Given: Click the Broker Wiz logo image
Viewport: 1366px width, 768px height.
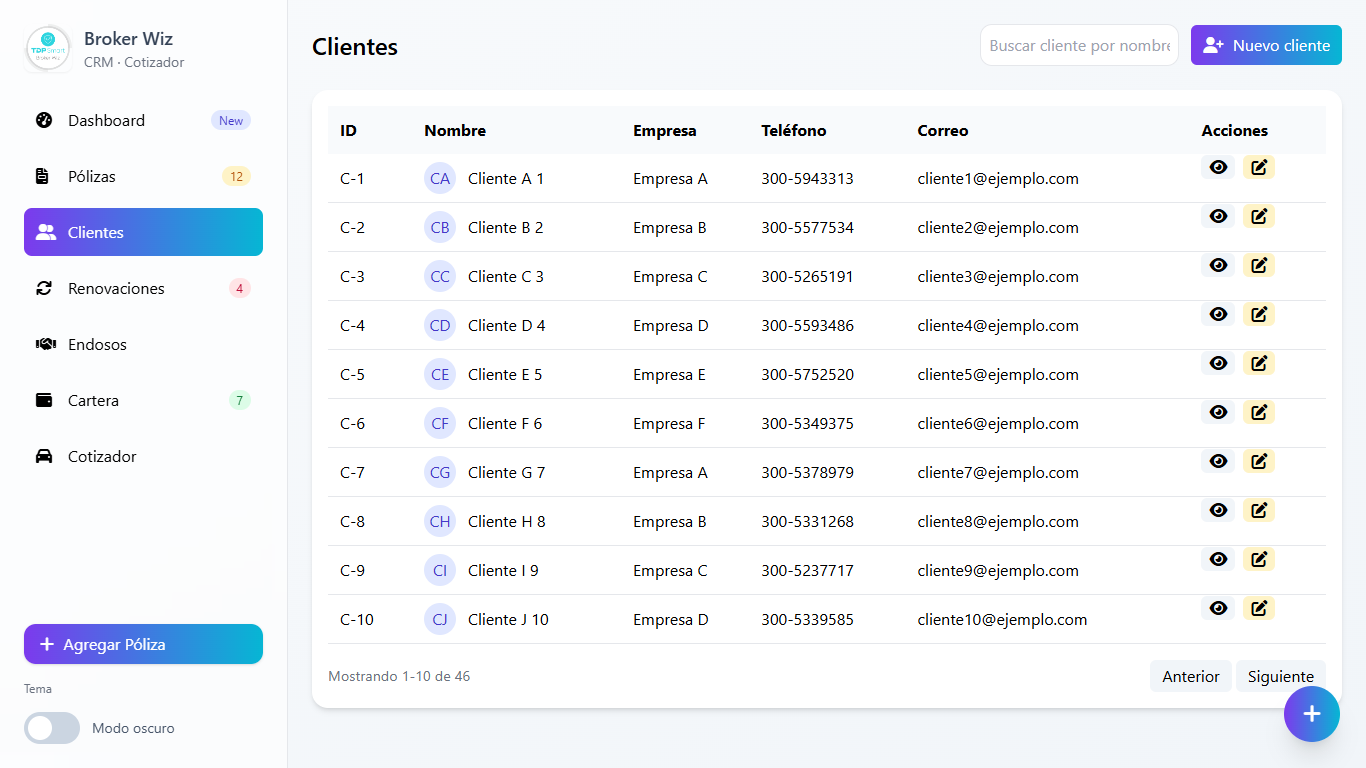Looking at the screenshot, I should coord(48,49).
